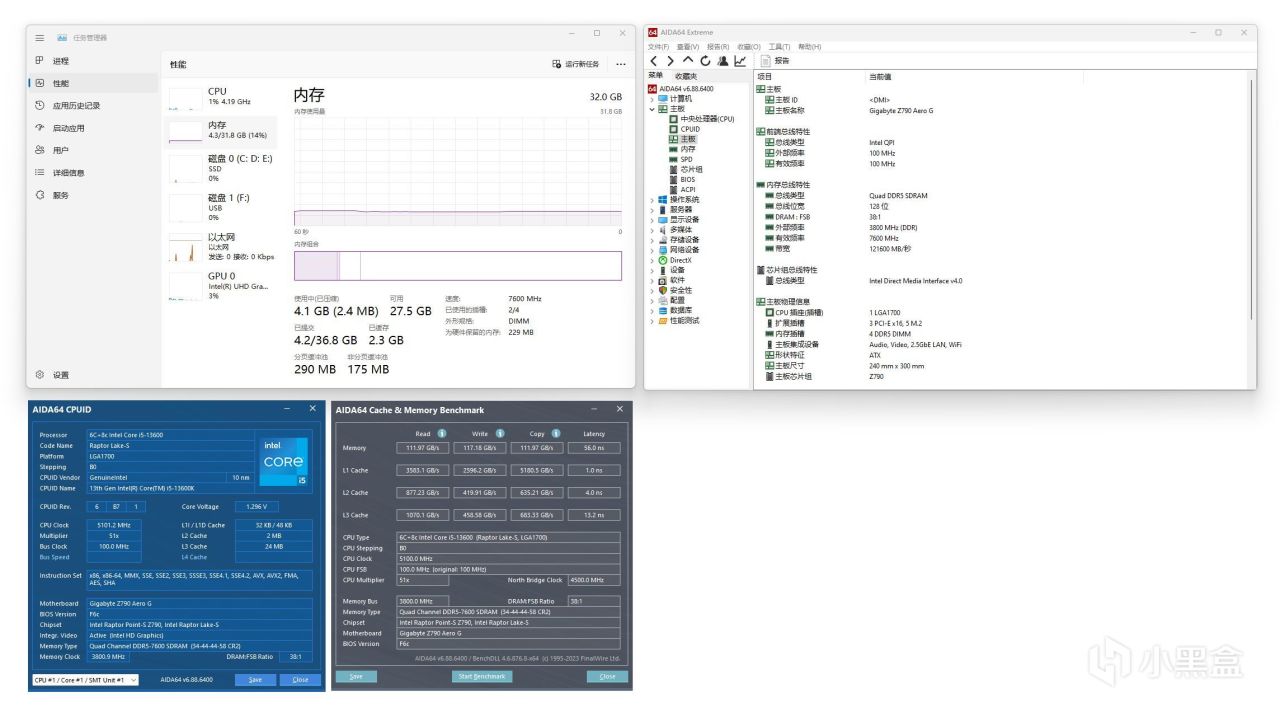1280x716 pixels.
Task: Click the info icon beside Read column
Action: [443, 433]
